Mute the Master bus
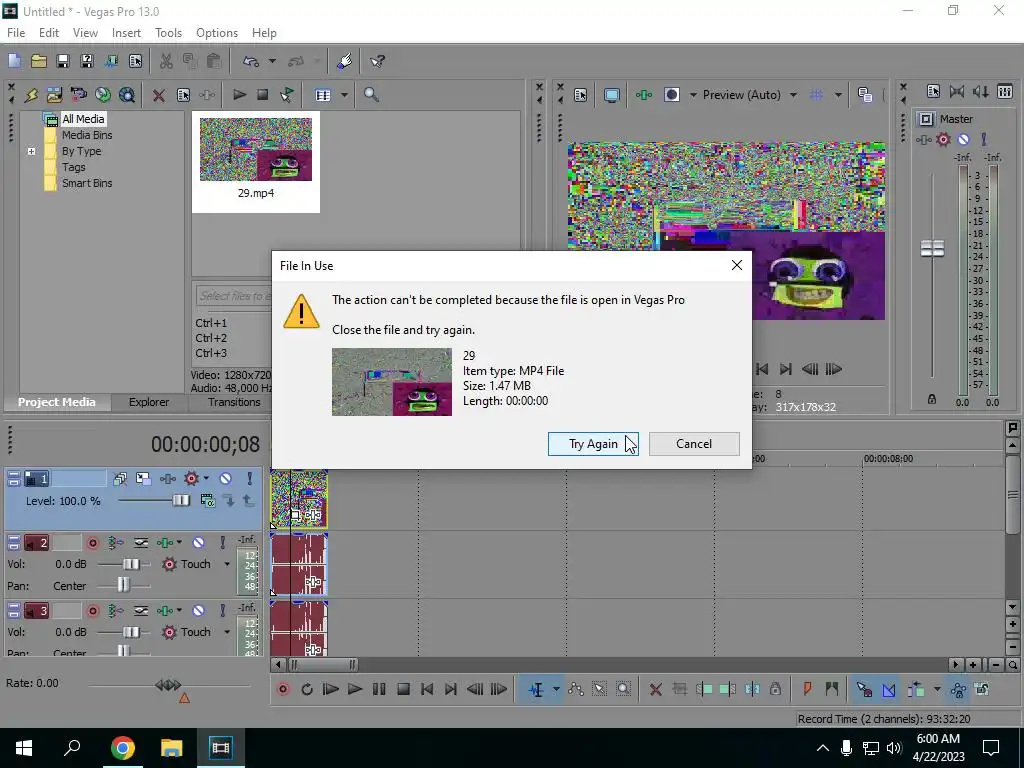Screen dimensions: 1024x768 tap(963, 139)
